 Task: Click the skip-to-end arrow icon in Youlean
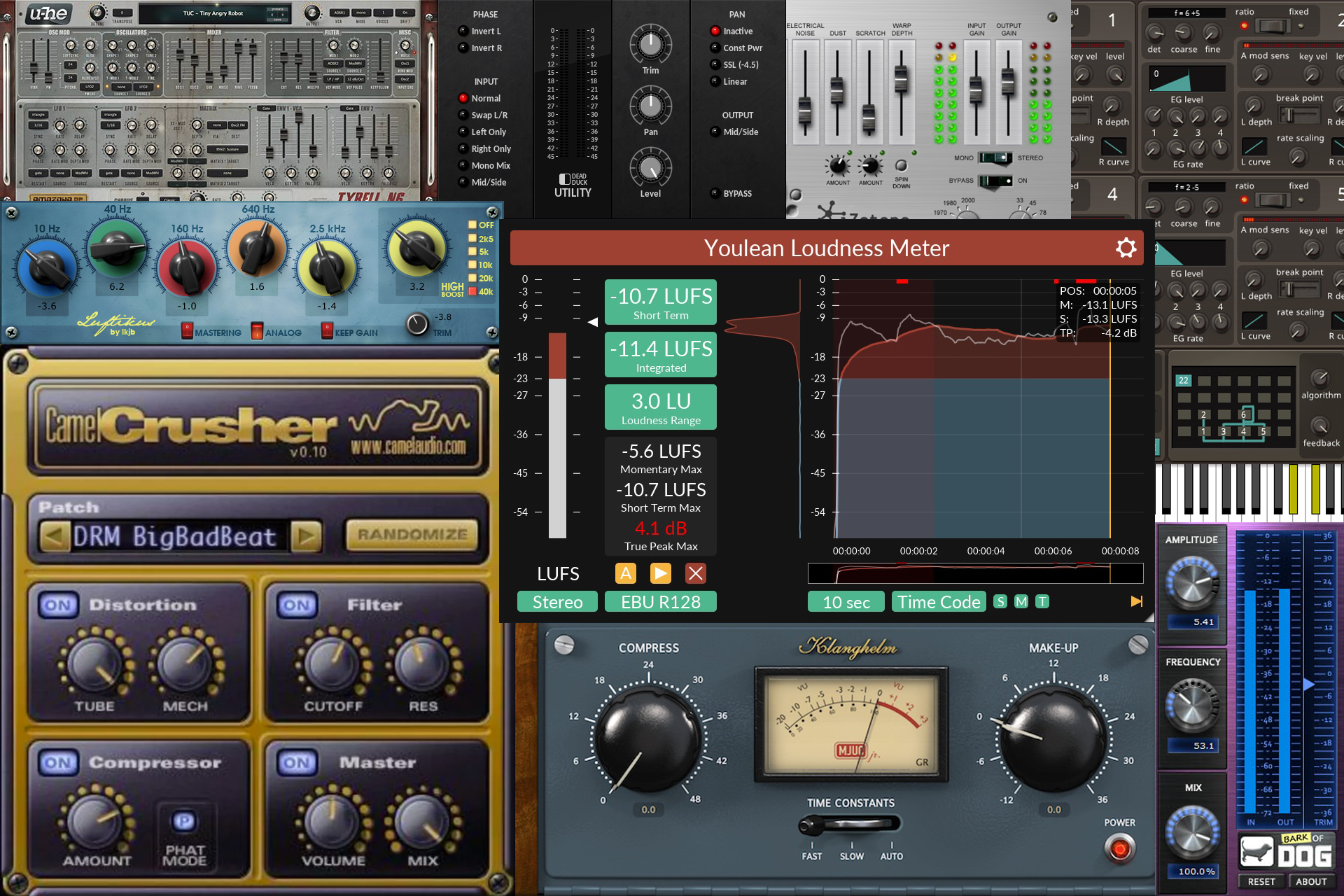tap(1137, 601)
